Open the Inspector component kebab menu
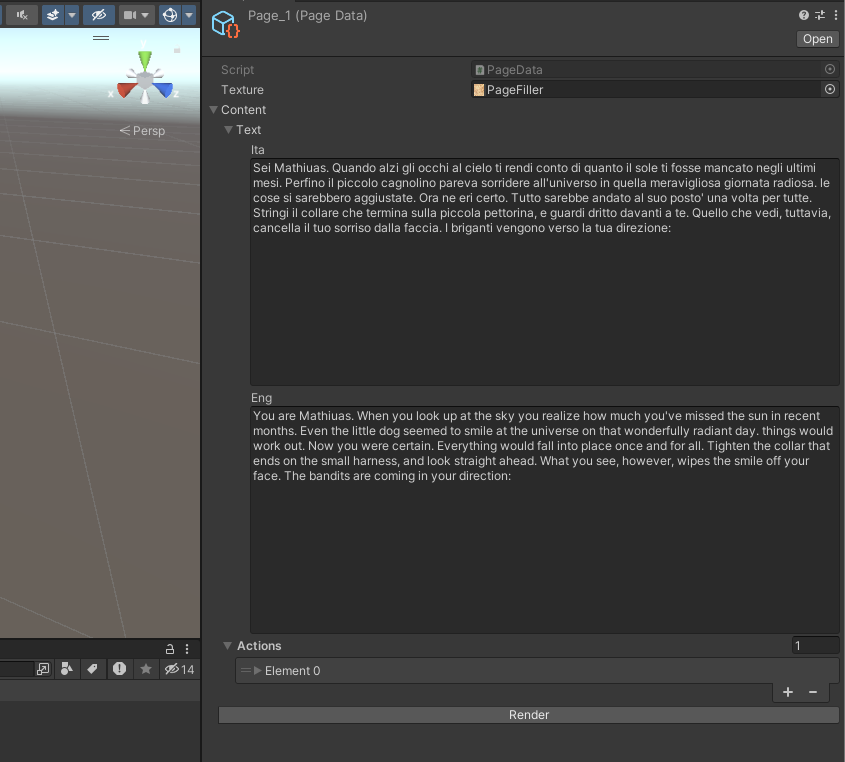Image resolution: width=845 pixels, height=762 pixels. (836, 15)
